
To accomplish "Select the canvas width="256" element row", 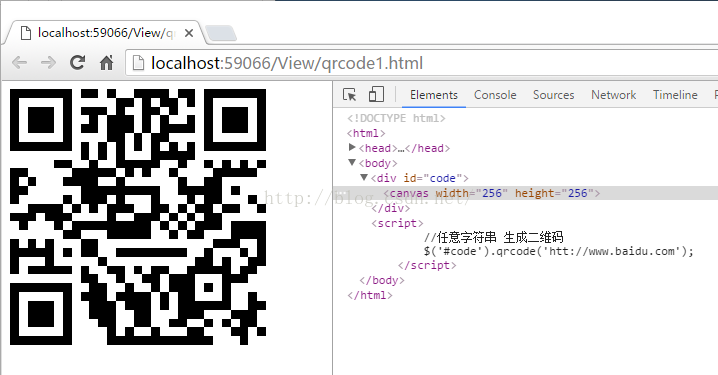I will [x=525, y=193].
